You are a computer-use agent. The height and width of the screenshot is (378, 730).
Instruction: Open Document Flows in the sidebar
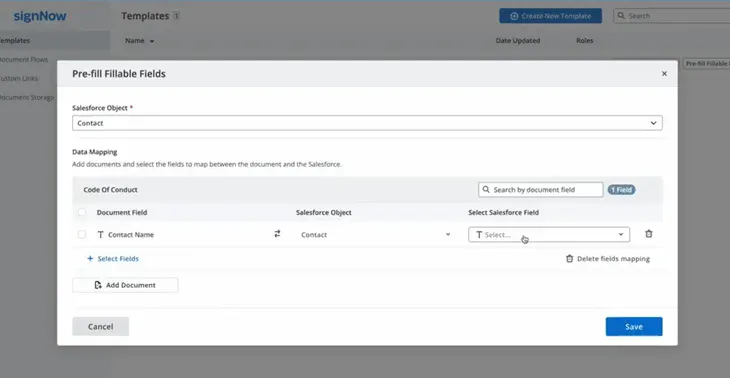tap(24, 60)
